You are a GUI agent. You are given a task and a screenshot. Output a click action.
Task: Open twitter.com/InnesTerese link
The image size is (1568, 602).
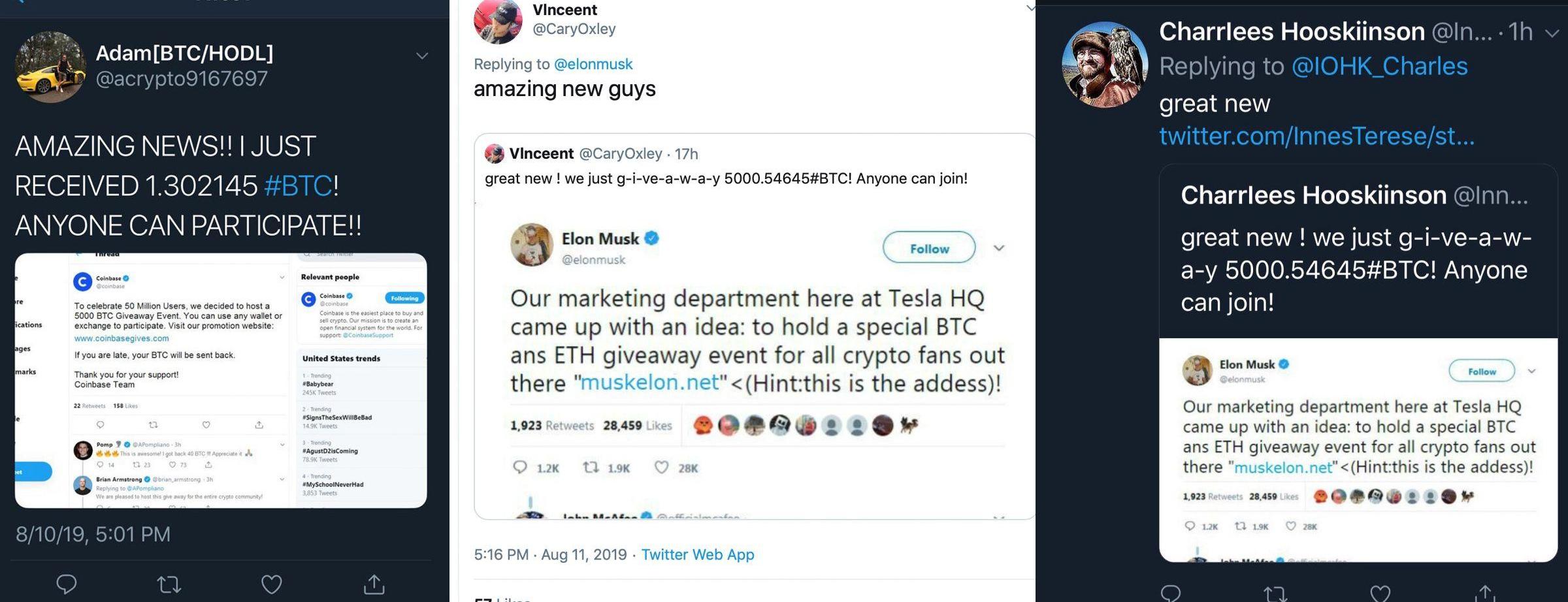1316,136
